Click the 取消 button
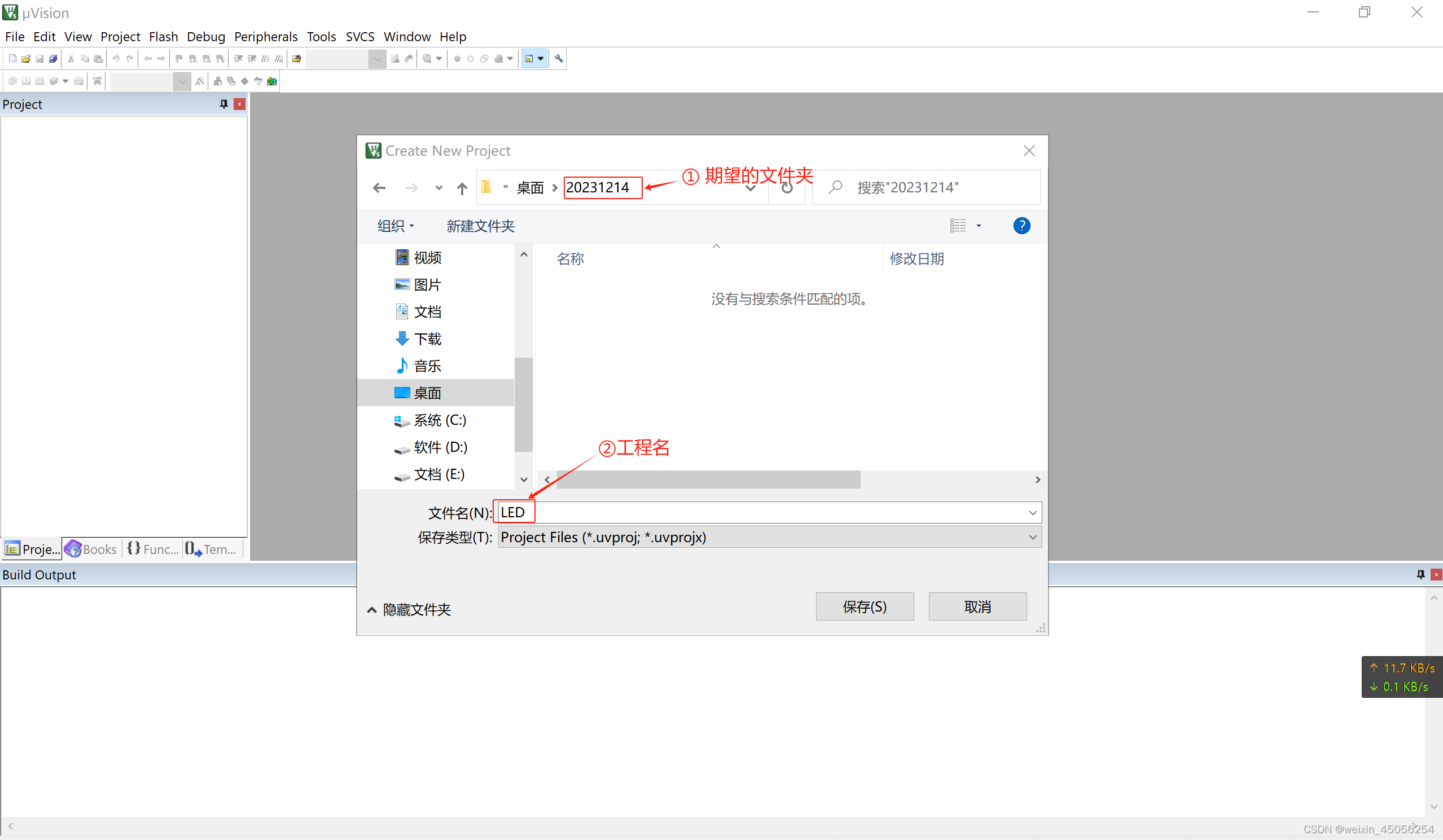1443x840 pixels. 977,606
